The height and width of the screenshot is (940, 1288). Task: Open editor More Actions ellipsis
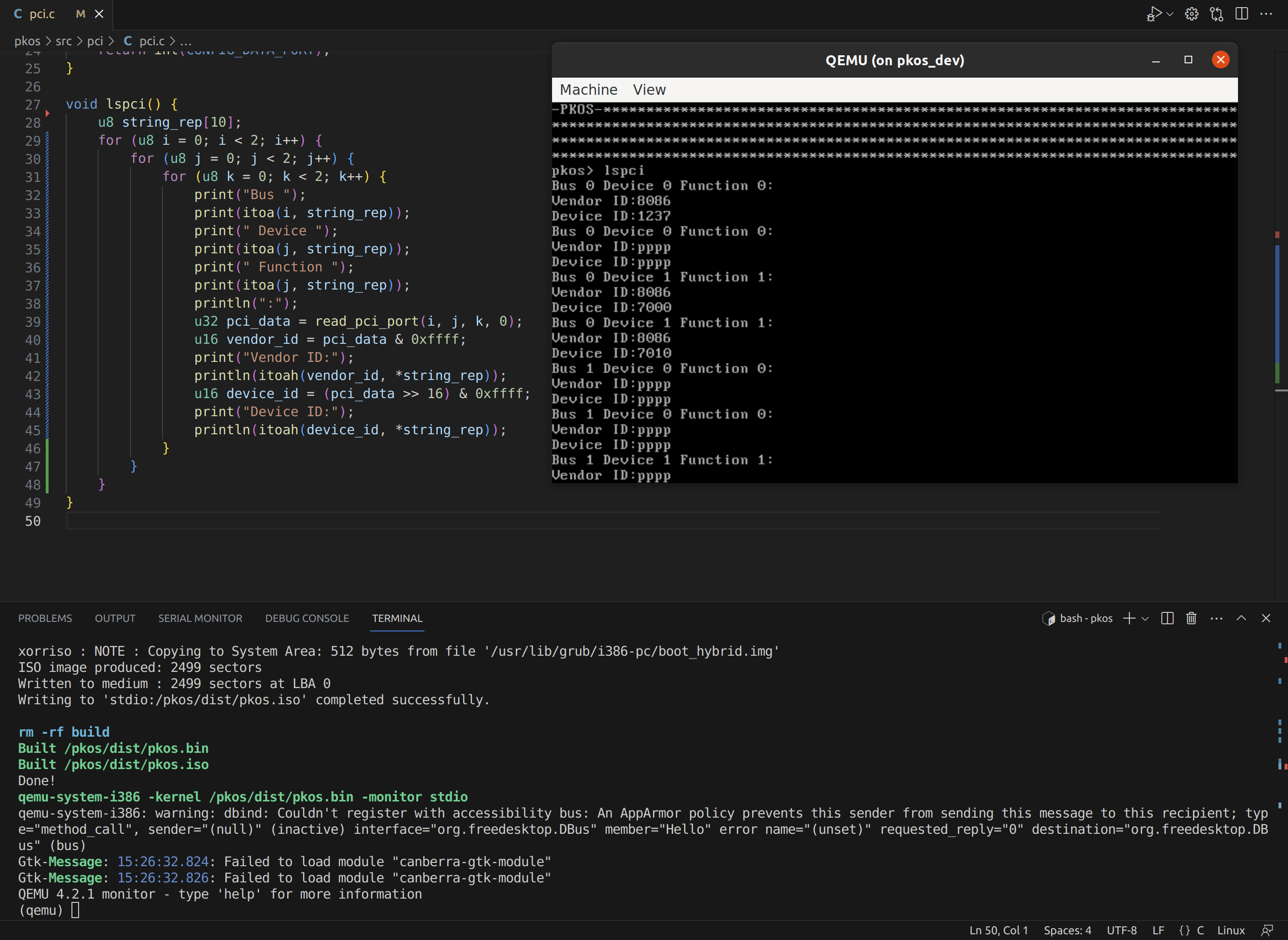(1267, 14)
